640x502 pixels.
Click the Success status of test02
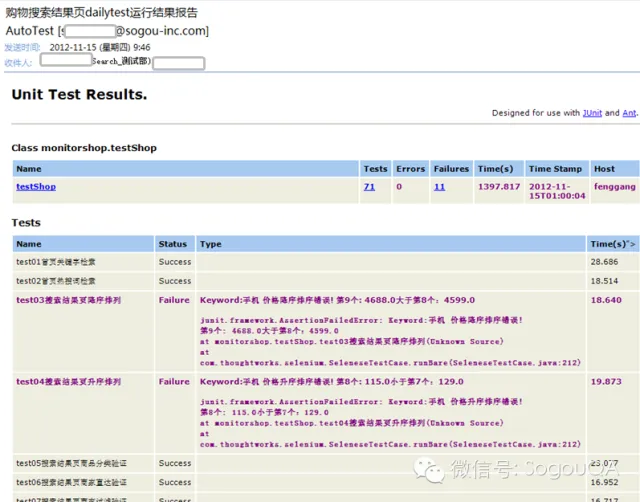pos(175,281)
